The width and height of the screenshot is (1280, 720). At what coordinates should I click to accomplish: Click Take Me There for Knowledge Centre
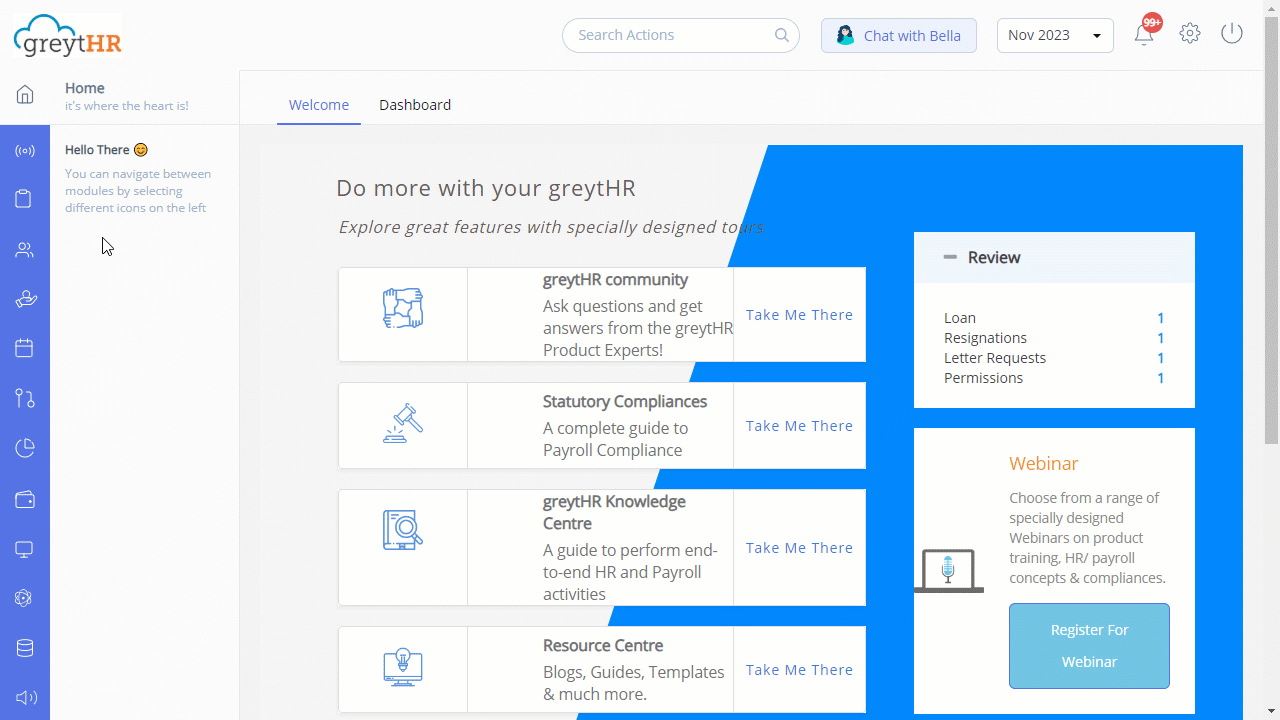[x=799, y=548]
